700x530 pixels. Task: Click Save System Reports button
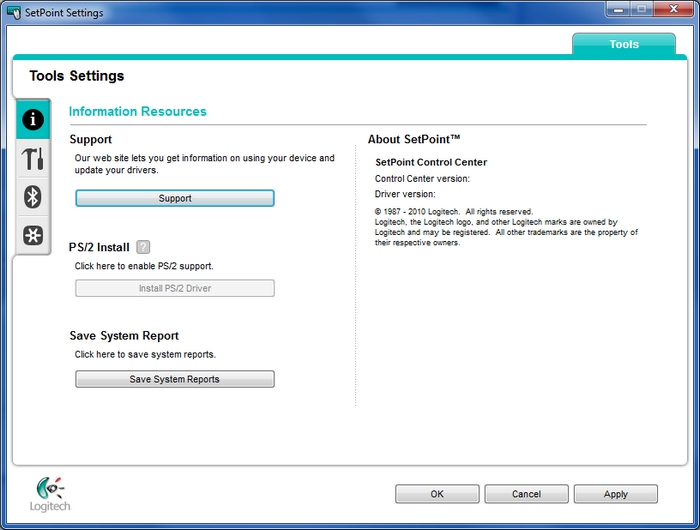[x=175, y=379]
